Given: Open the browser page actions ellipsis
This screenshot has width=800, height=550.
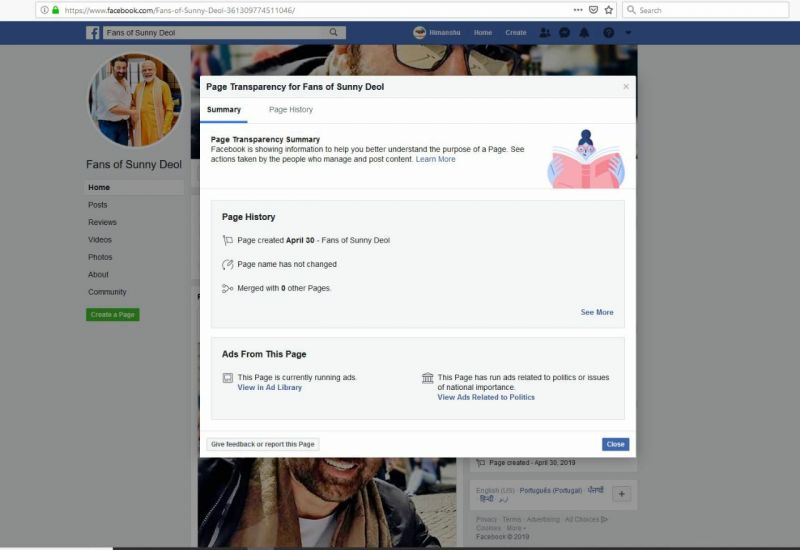Looking at the screenshot, I should click(578, 10).
